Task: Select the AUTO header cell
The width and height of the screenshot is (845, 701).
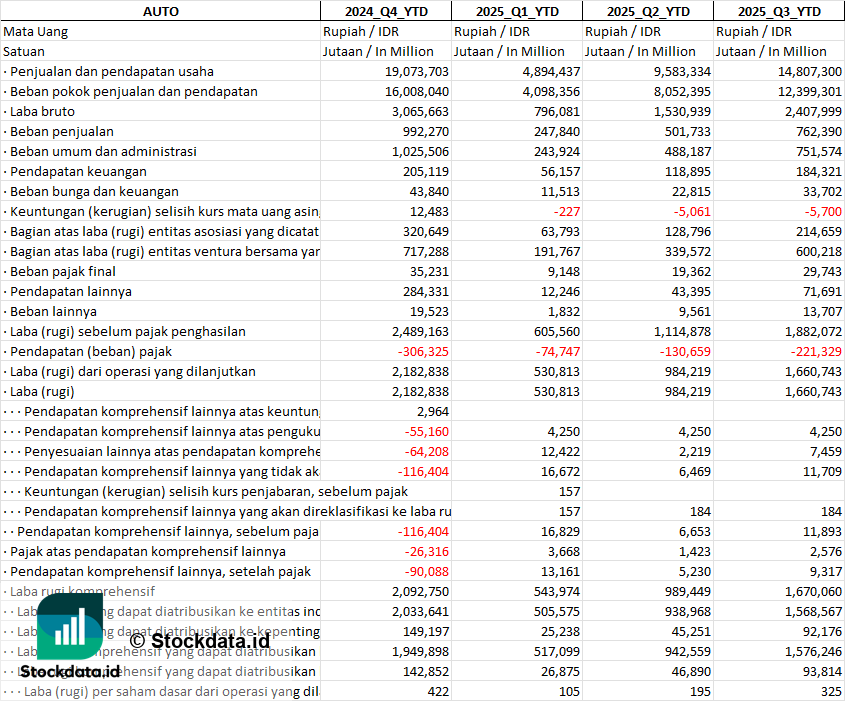Action: point(160,11)
